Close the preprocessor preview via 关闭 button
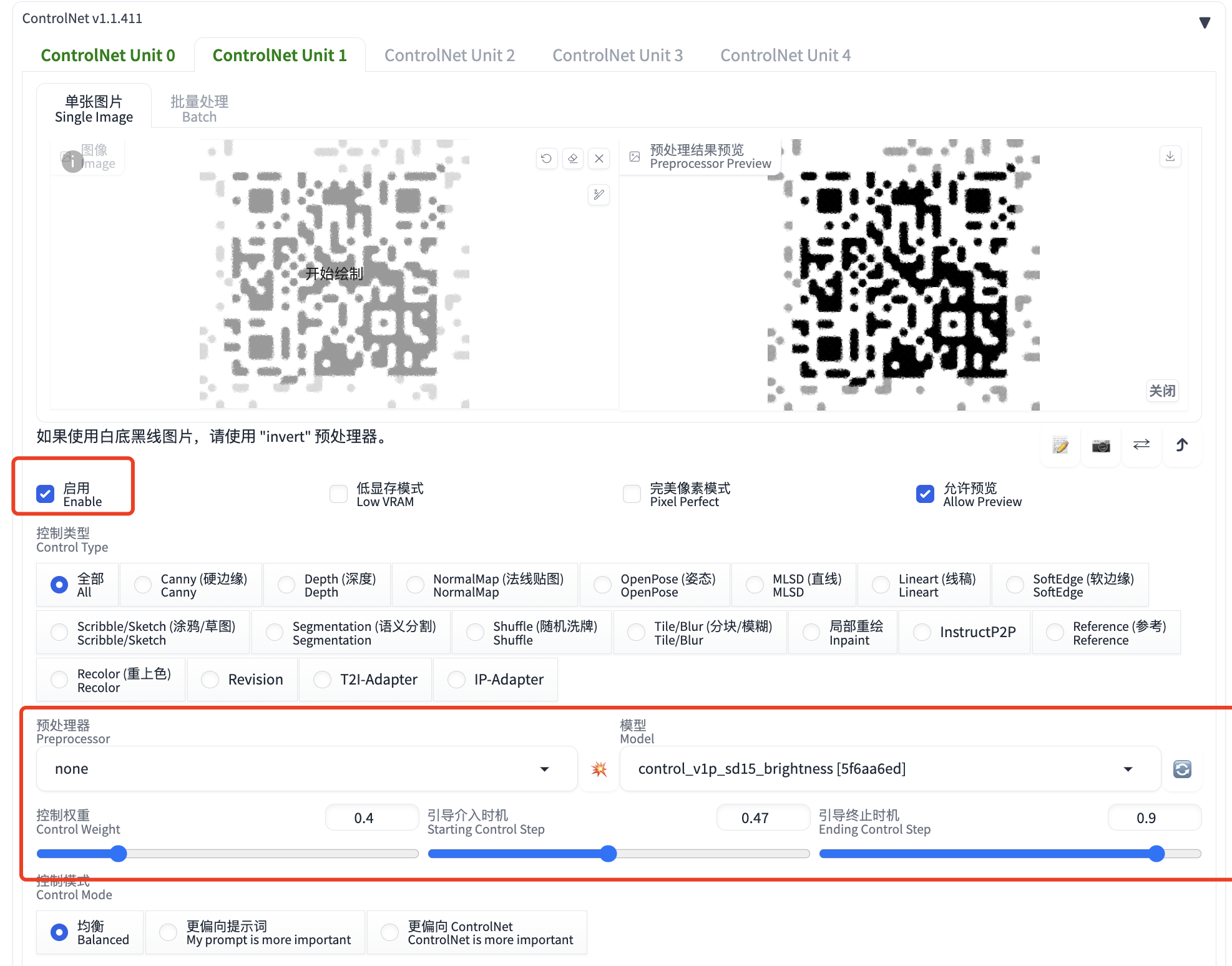Screen dimensions: 1232x966 tap(1162, 391)
